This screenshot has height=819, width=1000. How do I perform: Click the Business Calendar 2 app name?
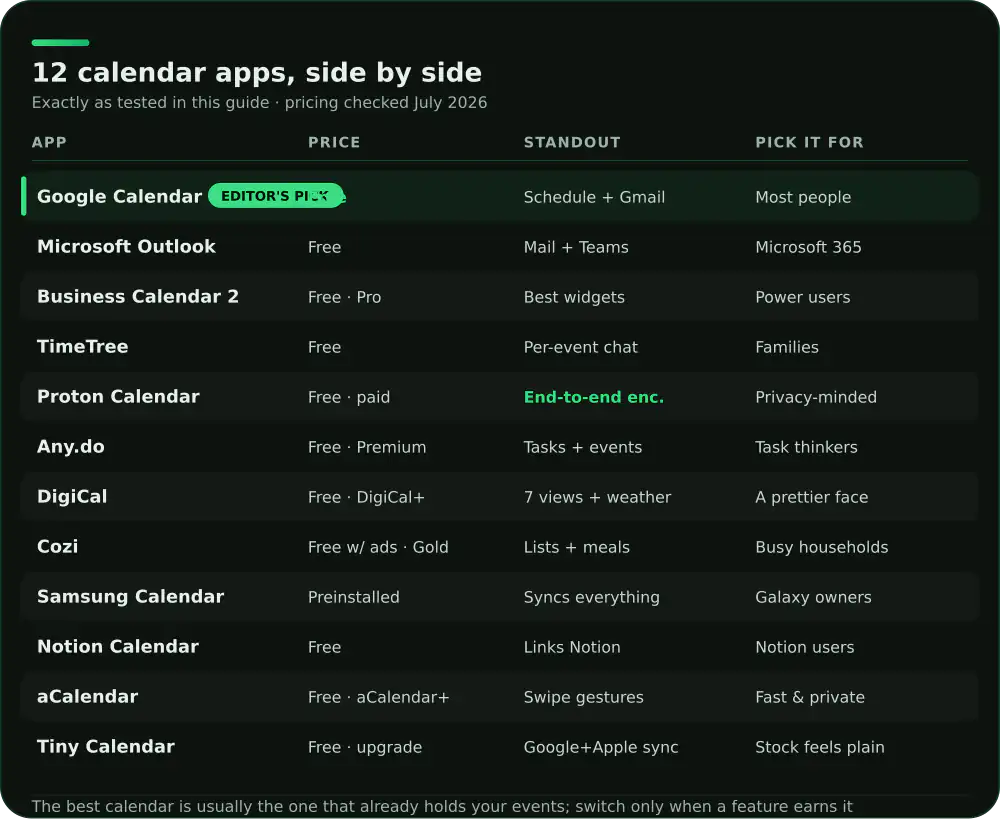[138, 297]
